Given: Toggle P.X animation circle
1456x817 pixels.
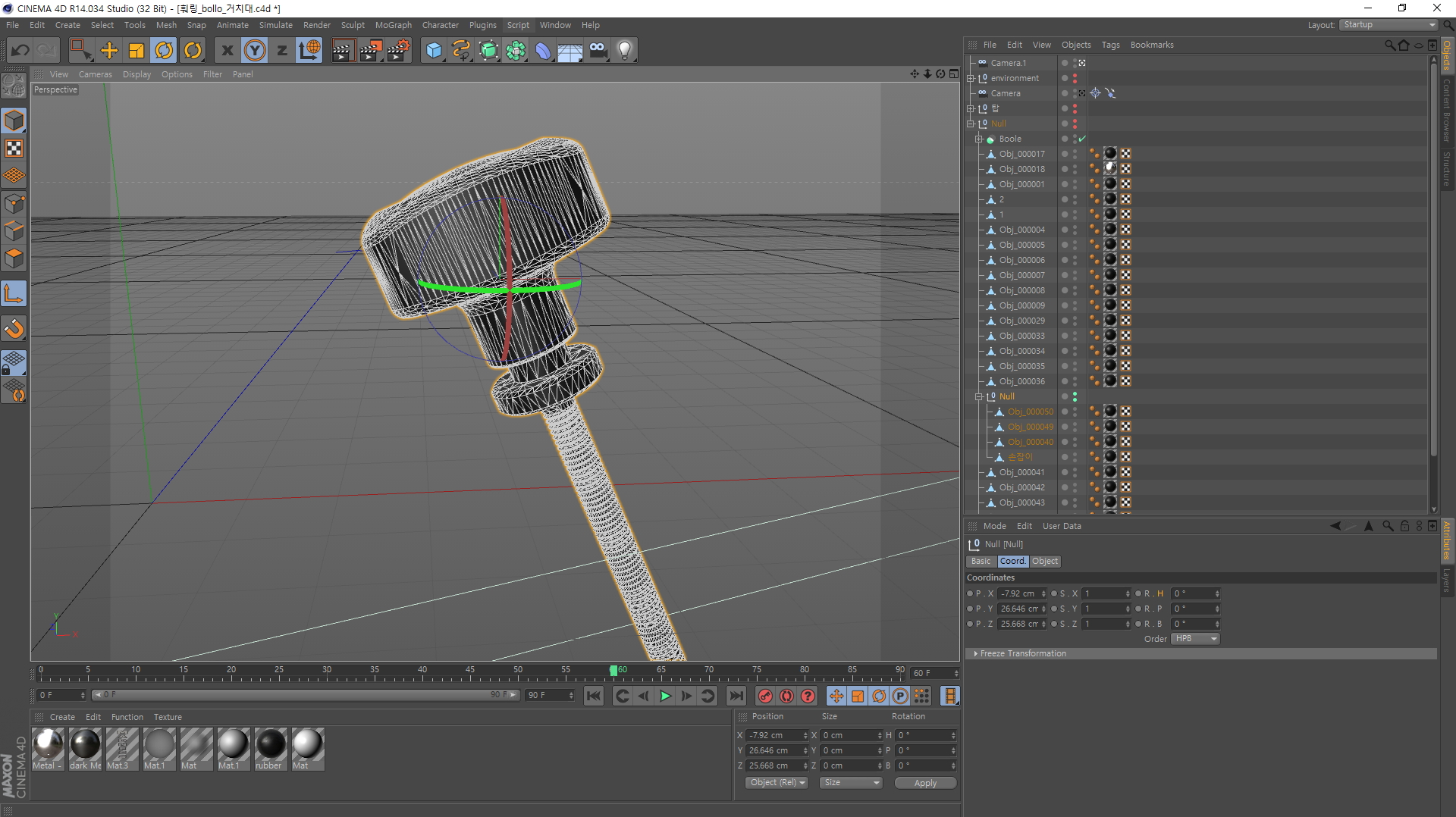Looking at the screenshot, I should tap(970, 593).
